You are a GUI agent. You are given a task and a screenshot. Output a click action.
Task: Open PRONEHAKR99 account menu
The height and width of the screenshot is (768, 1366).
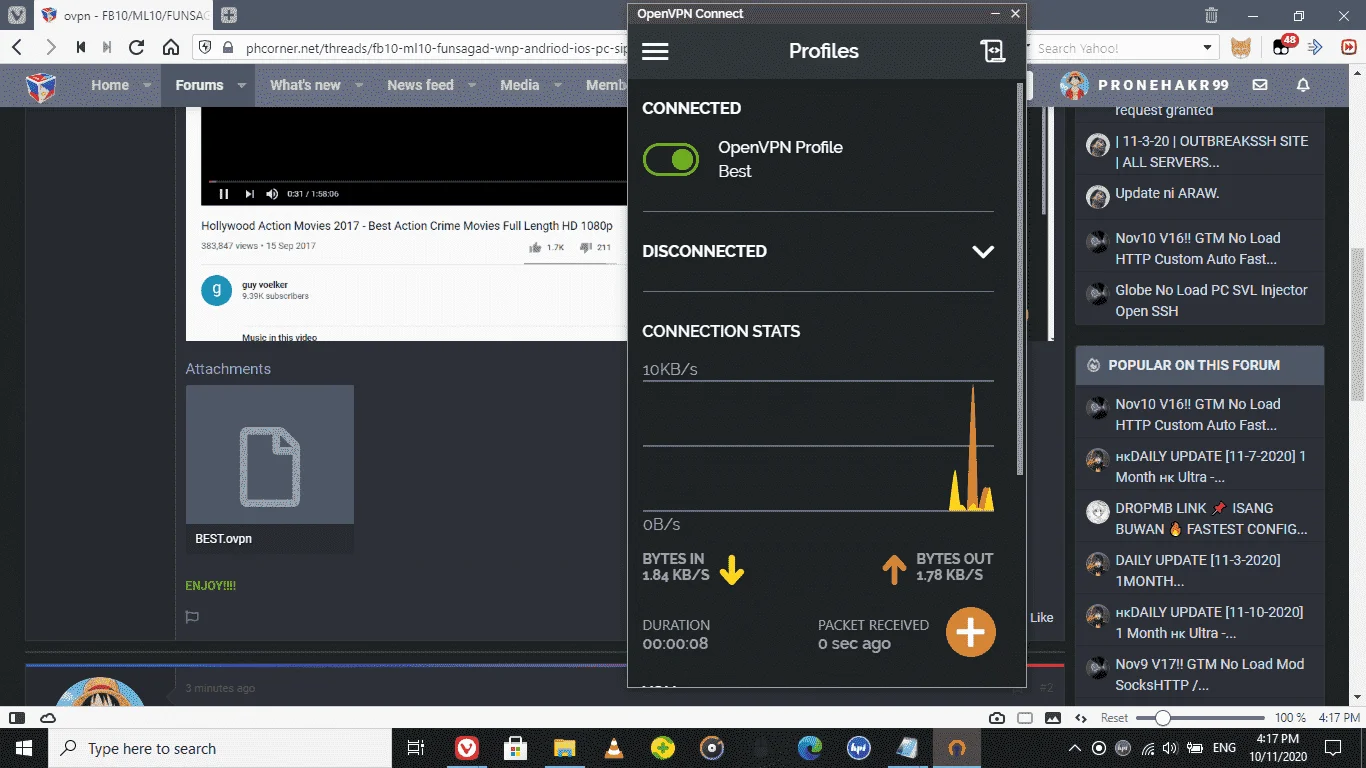pos(1145,85)
